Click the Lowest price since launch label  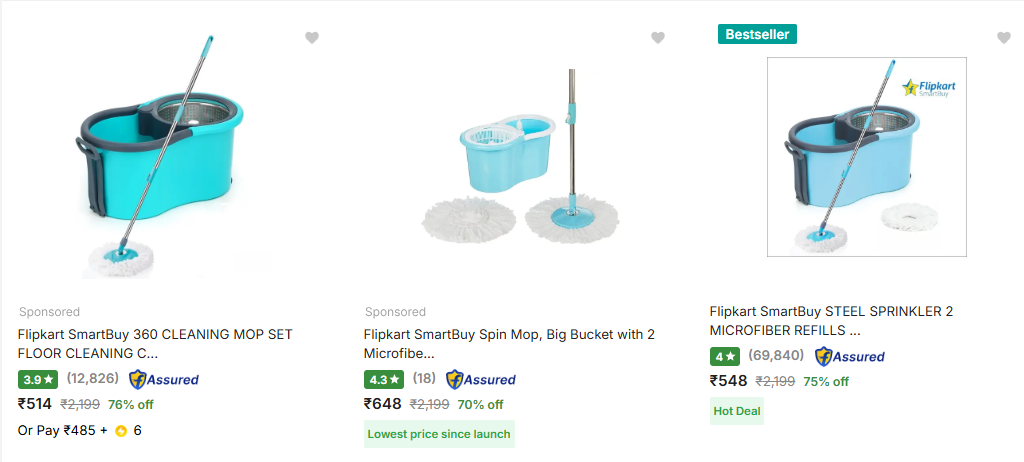pos(439,434)
